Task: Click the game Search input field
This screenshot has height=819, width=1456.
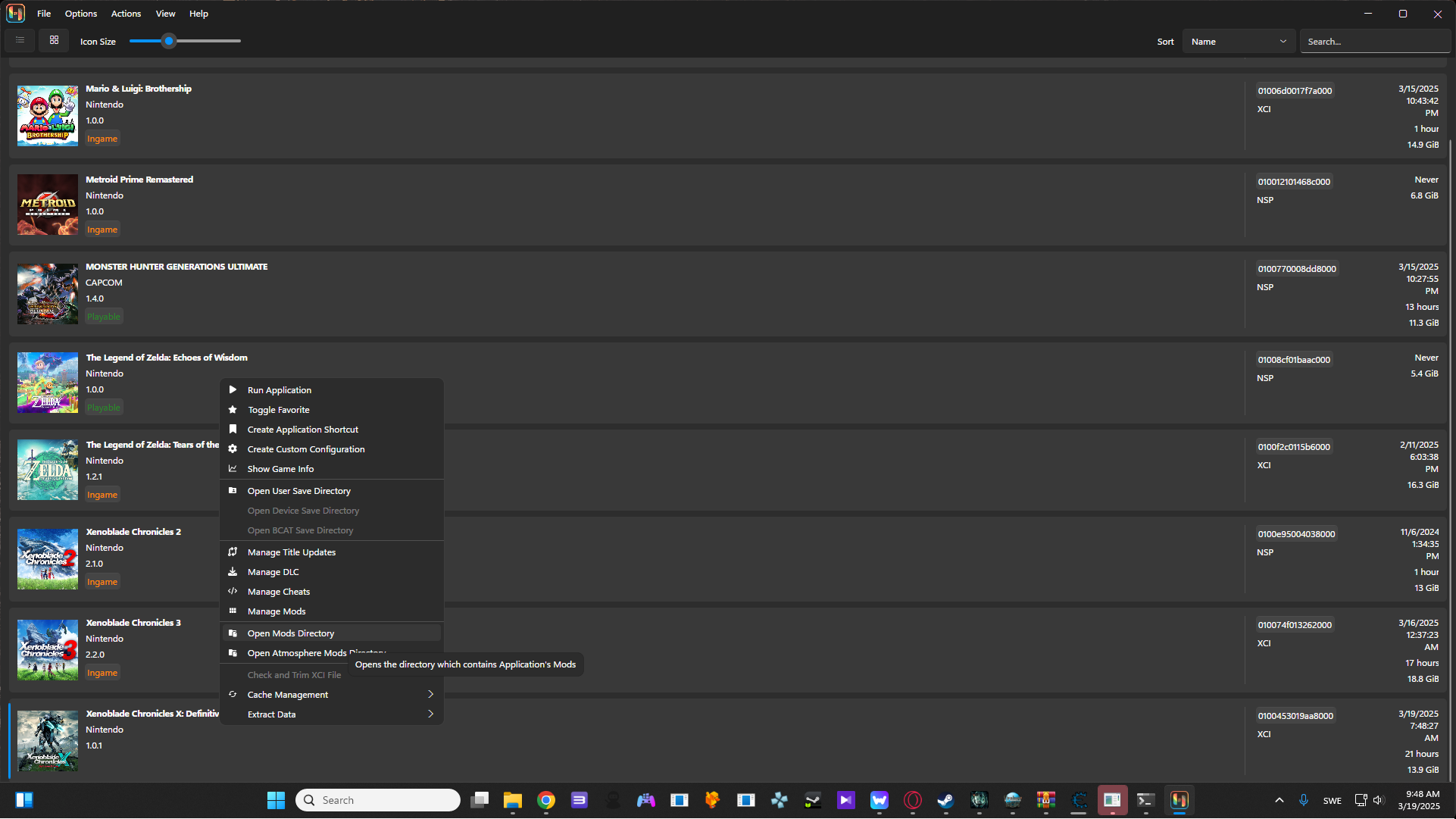Action: [x=1375, y=42]
